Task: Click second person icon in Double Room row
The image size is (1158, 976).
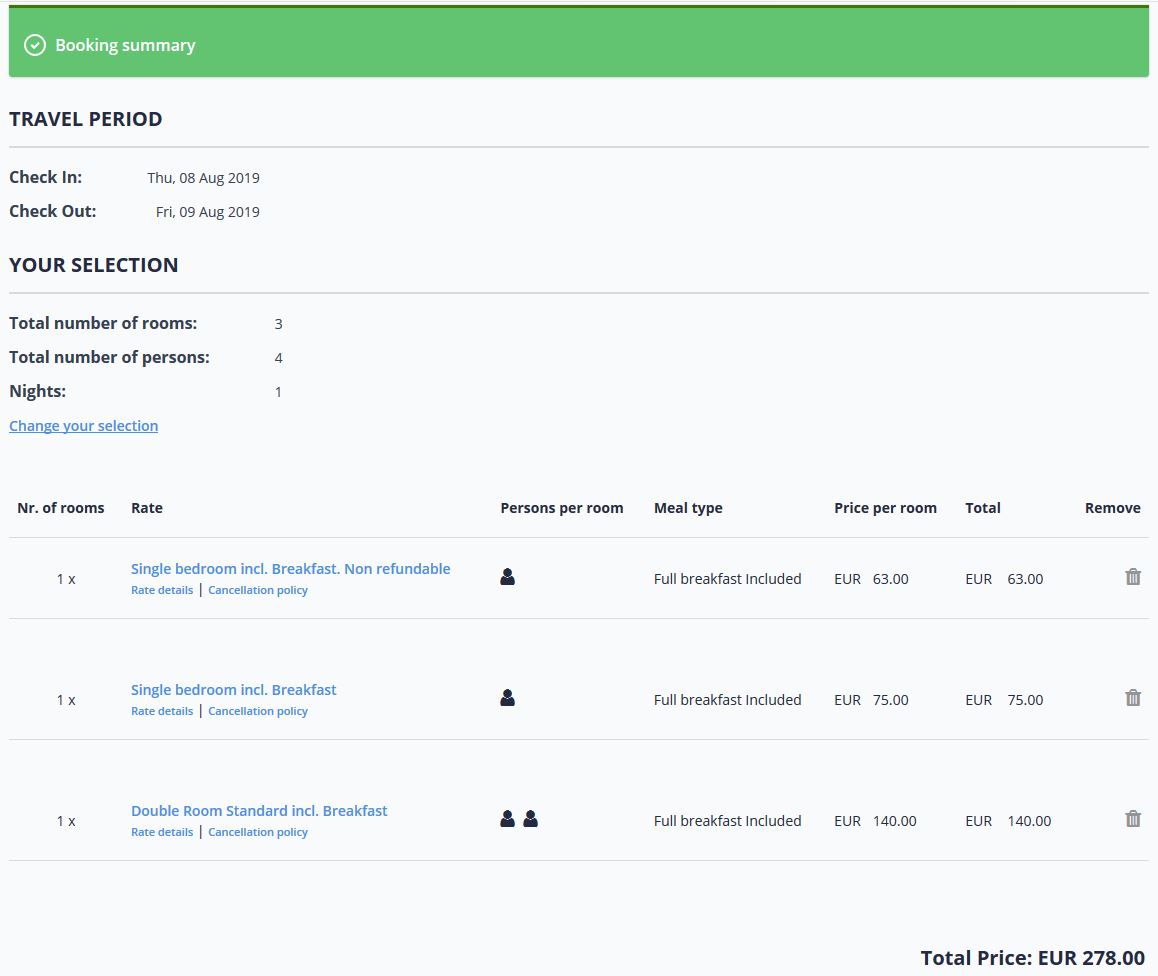Action: [x=530, y=819]
